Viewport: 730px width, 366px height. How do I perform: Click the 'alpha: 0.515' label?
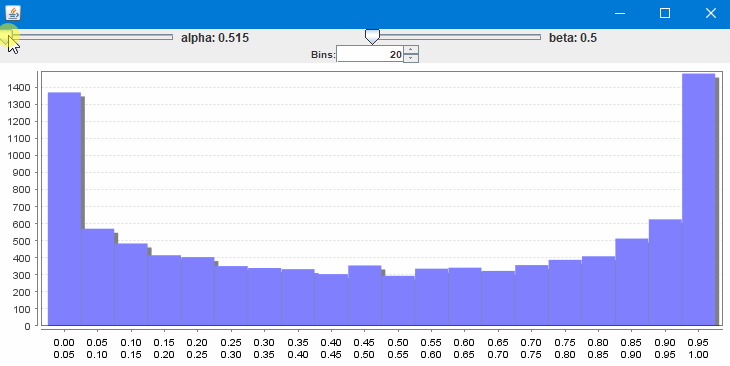pos(215,38)
